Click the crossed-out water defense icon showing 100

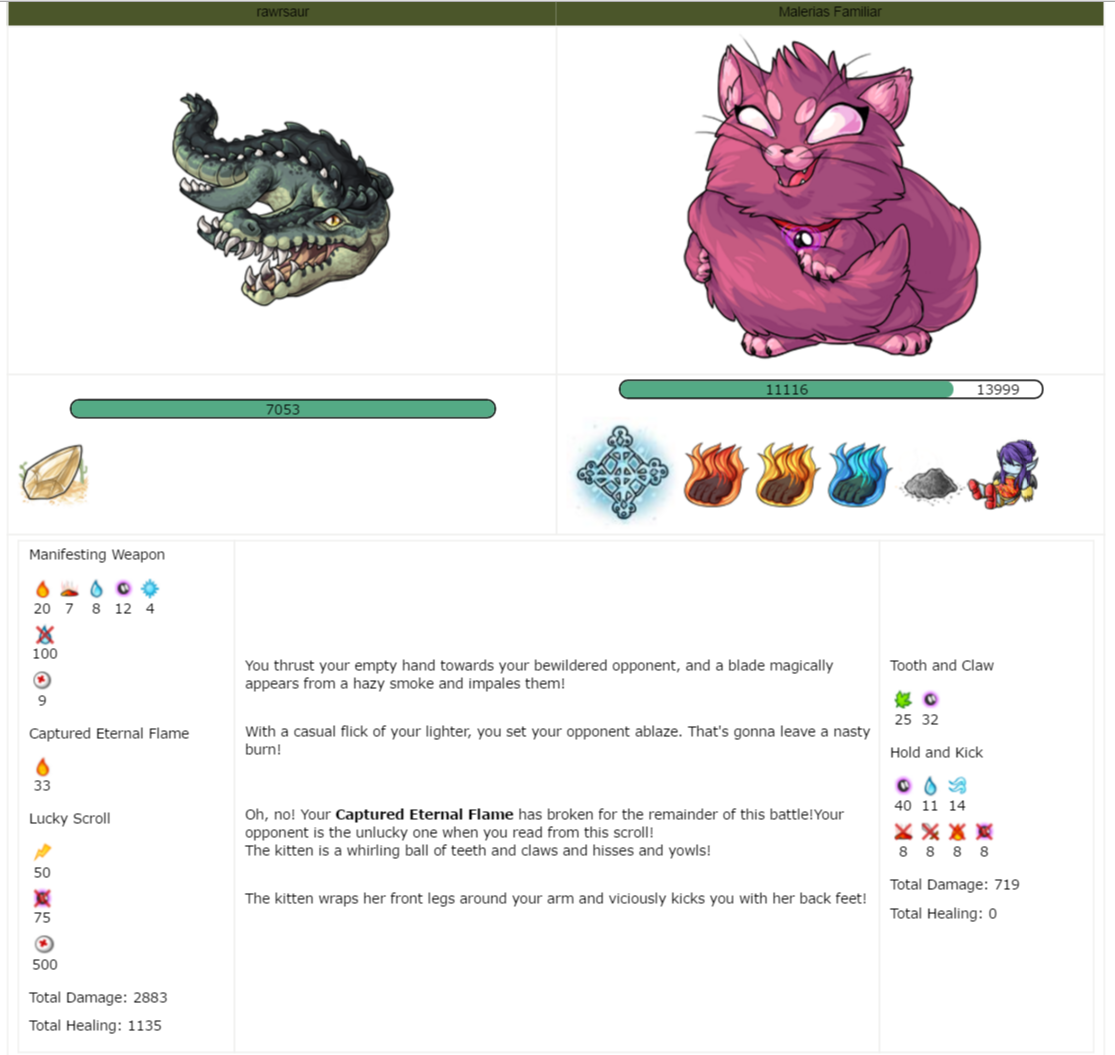[x=44, y=634]
